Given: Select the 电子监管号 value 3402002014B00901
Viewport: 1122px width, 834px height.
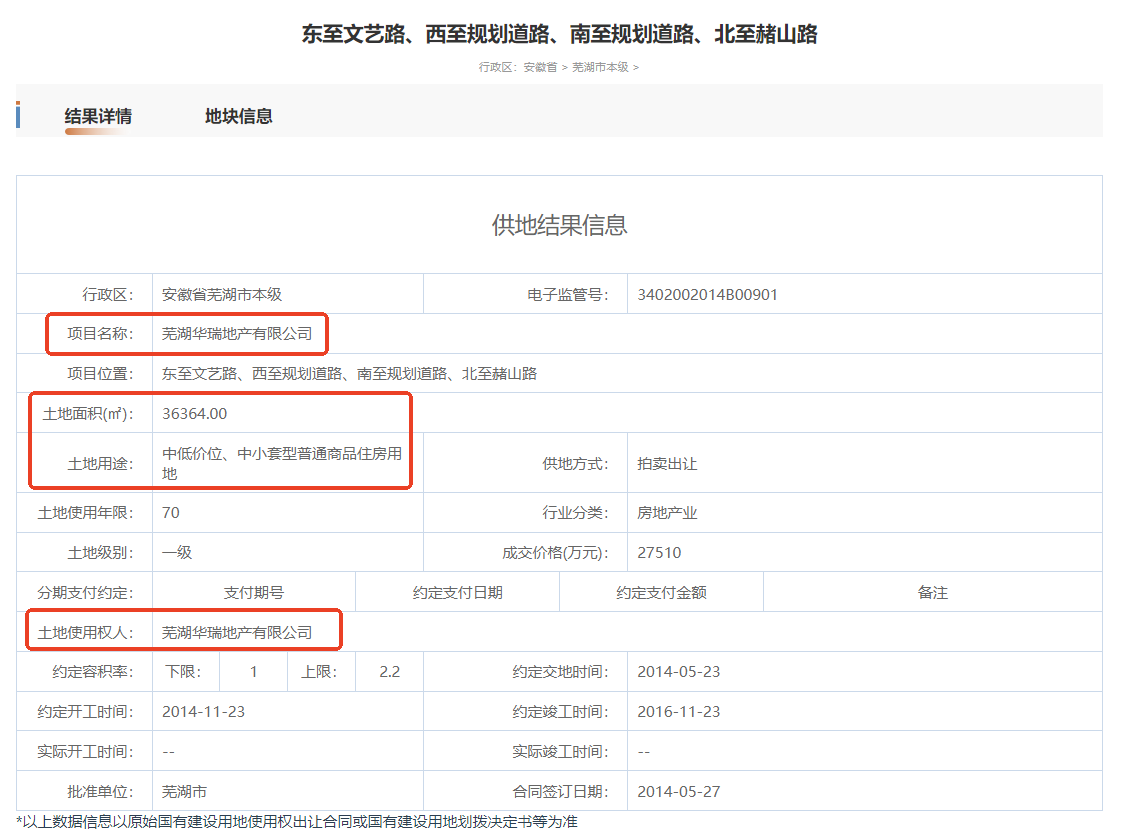Looking at the screenshot, I should [707, 294].
